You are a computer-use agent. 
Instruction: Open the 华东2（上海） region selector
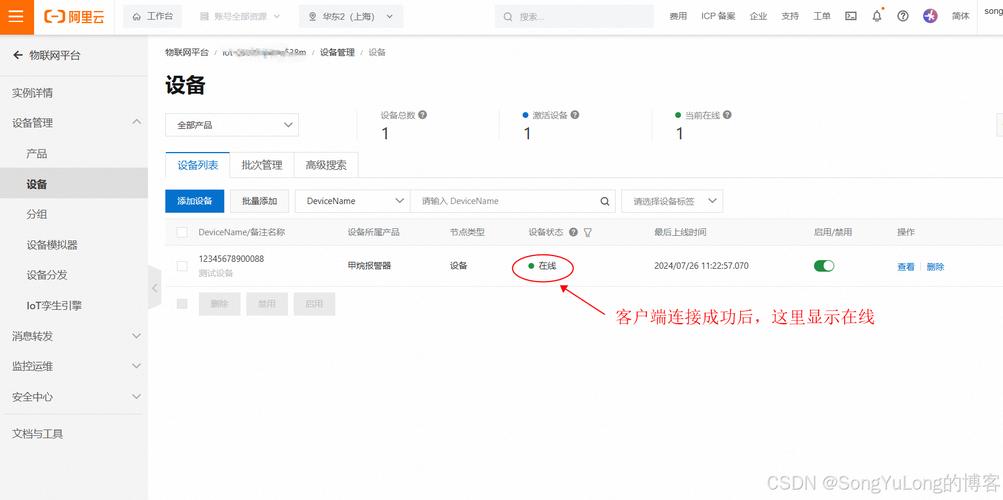click(351, 17)
